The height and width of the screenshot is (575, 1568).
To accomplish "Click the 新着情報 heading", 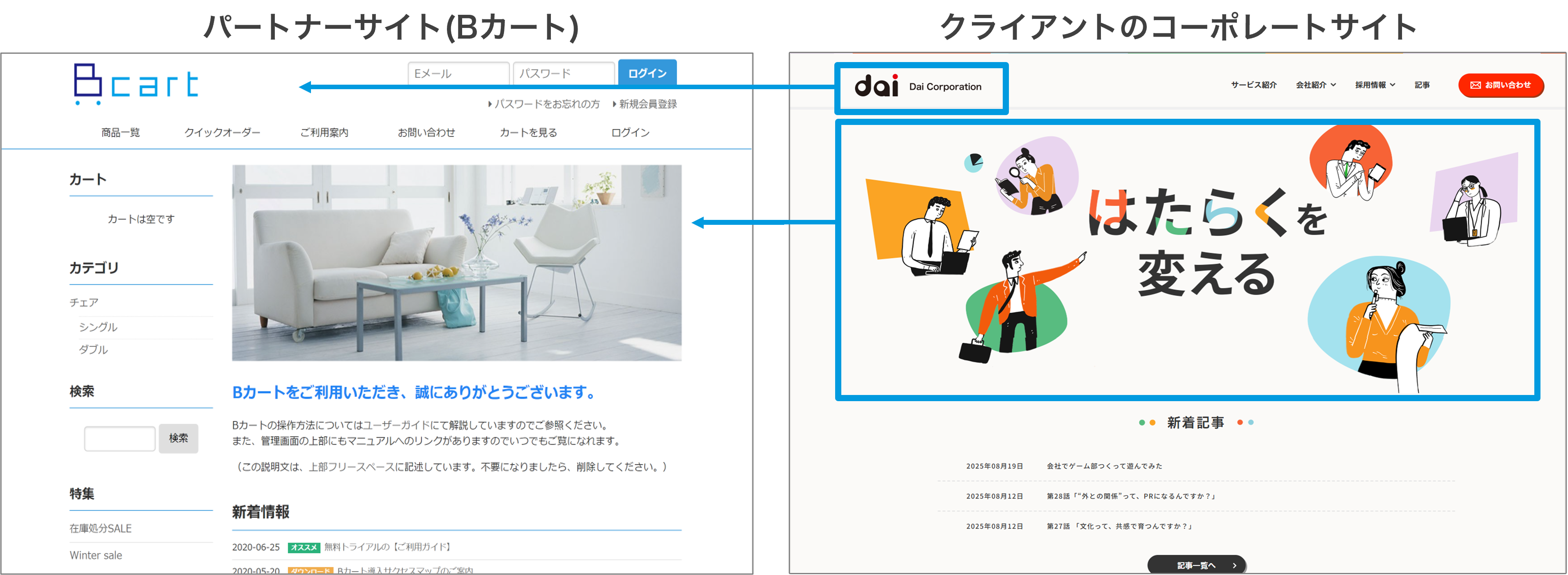I will click(x=260, y=512).
